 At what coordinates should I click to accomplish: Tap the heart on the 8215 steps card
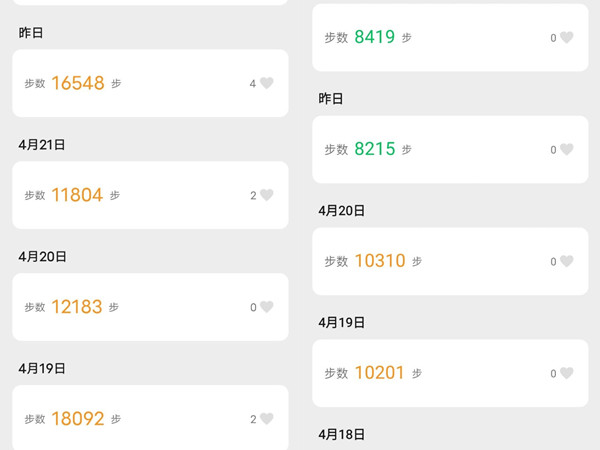click(567, 150)
